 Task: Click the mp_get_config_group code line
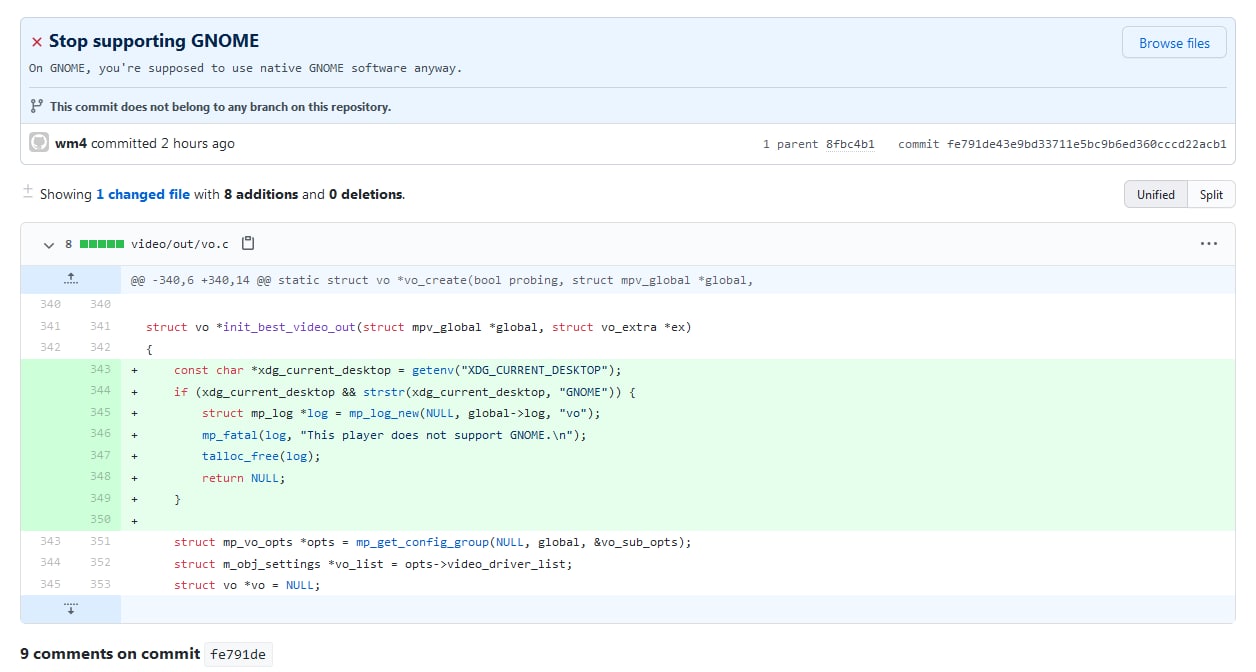point(432,543)
